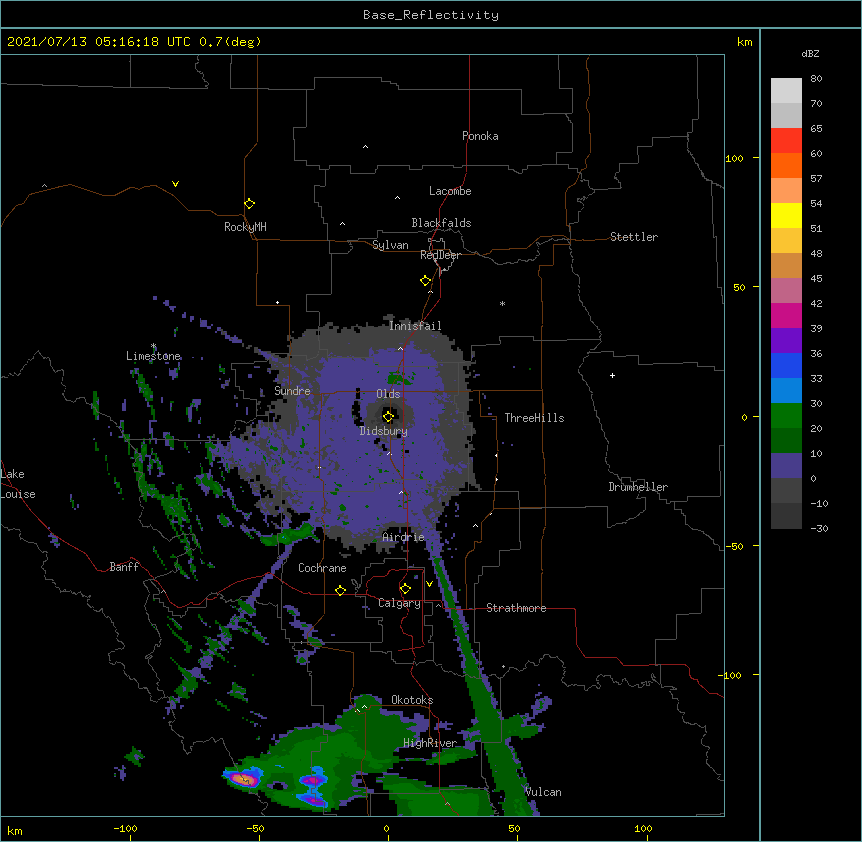
Task: Click the Okotoks city label
Action: click(412, 700)
